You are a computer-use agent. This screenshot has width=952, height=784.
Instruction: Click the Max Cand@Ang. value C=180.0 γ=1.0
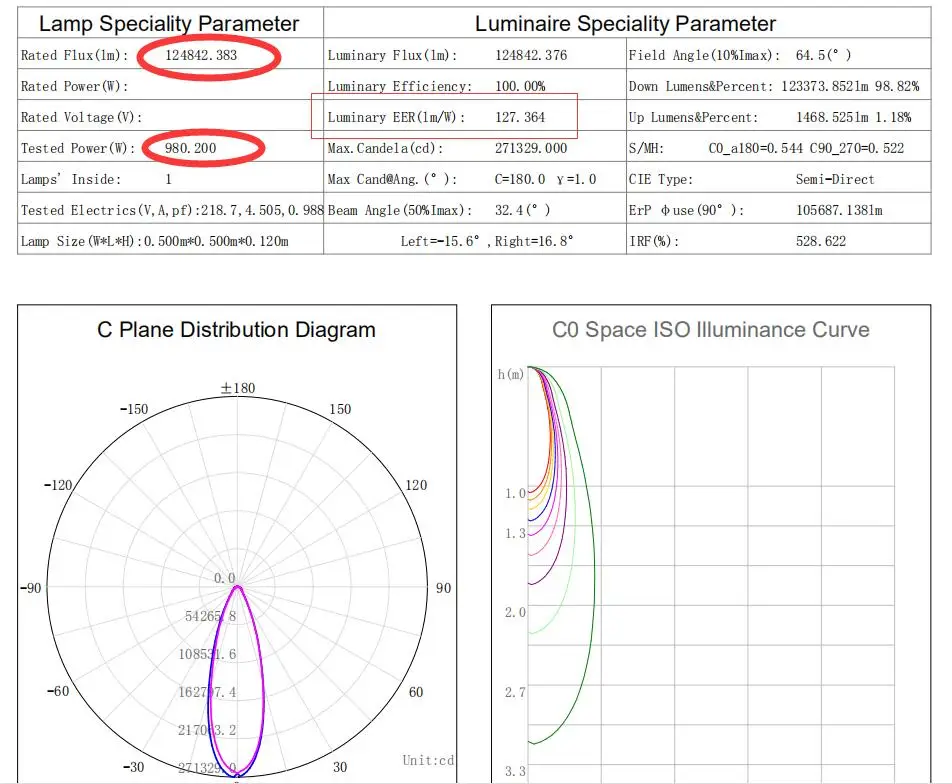545,179
